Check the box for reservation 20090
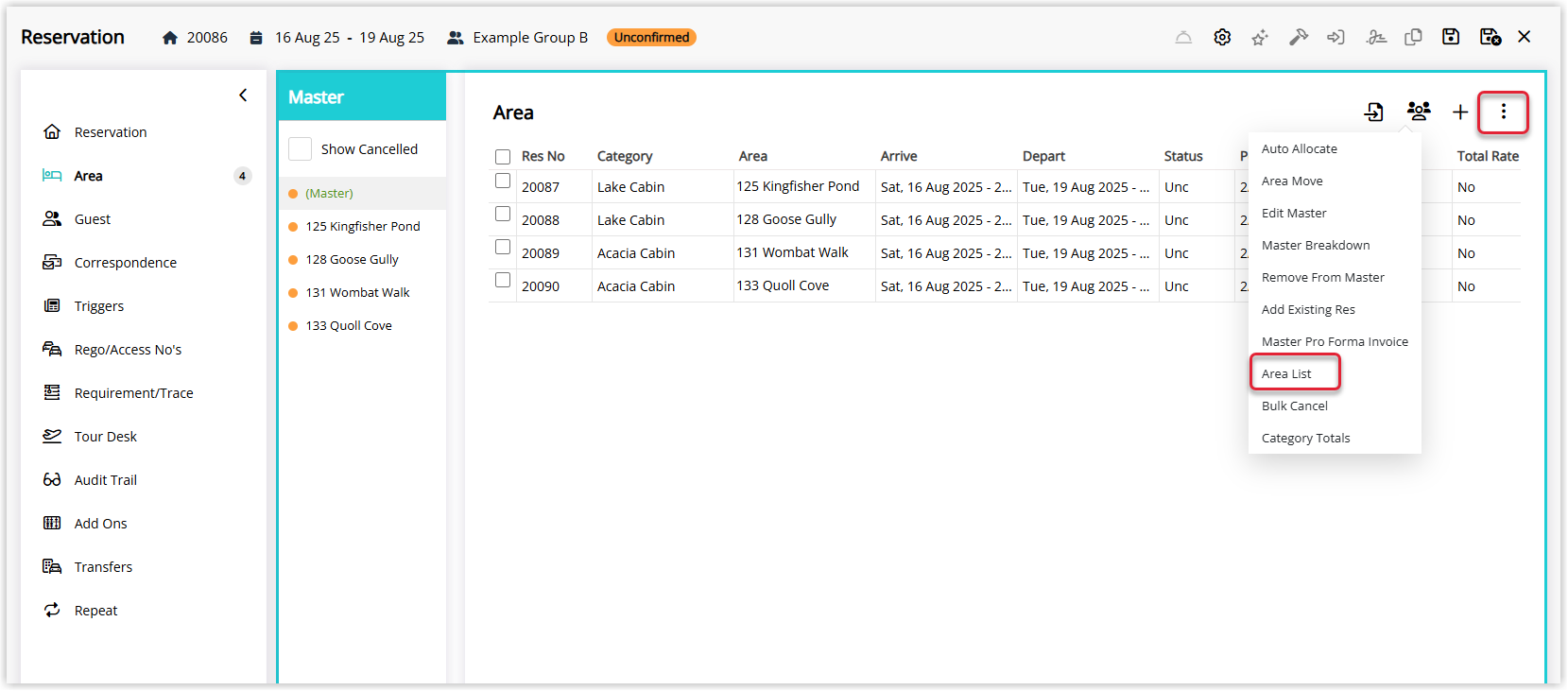This screenshot has width=1568, height=691. tap(503, 280)
